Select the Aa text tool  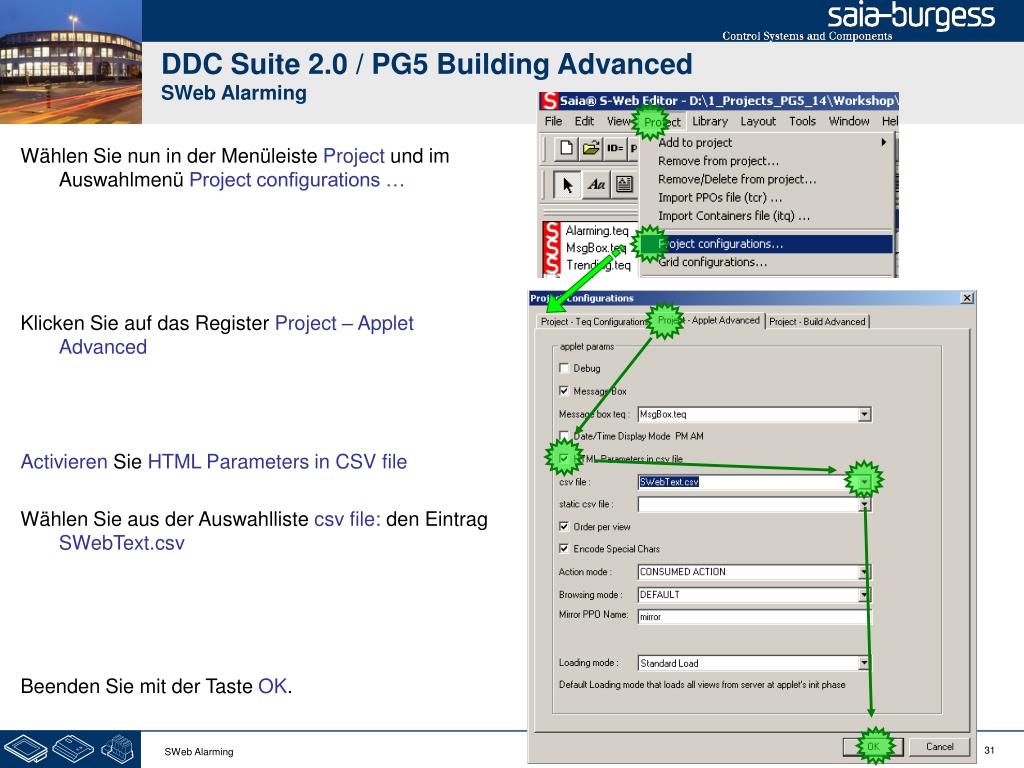tap(596, 185)
